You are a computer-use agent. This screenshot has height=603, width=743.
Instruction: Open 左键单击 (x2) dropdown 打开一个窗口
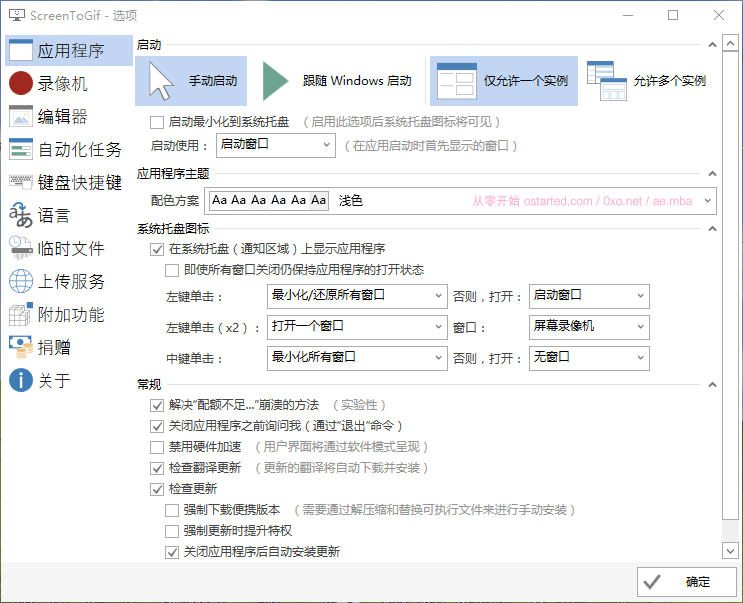[x=357, y=327]
